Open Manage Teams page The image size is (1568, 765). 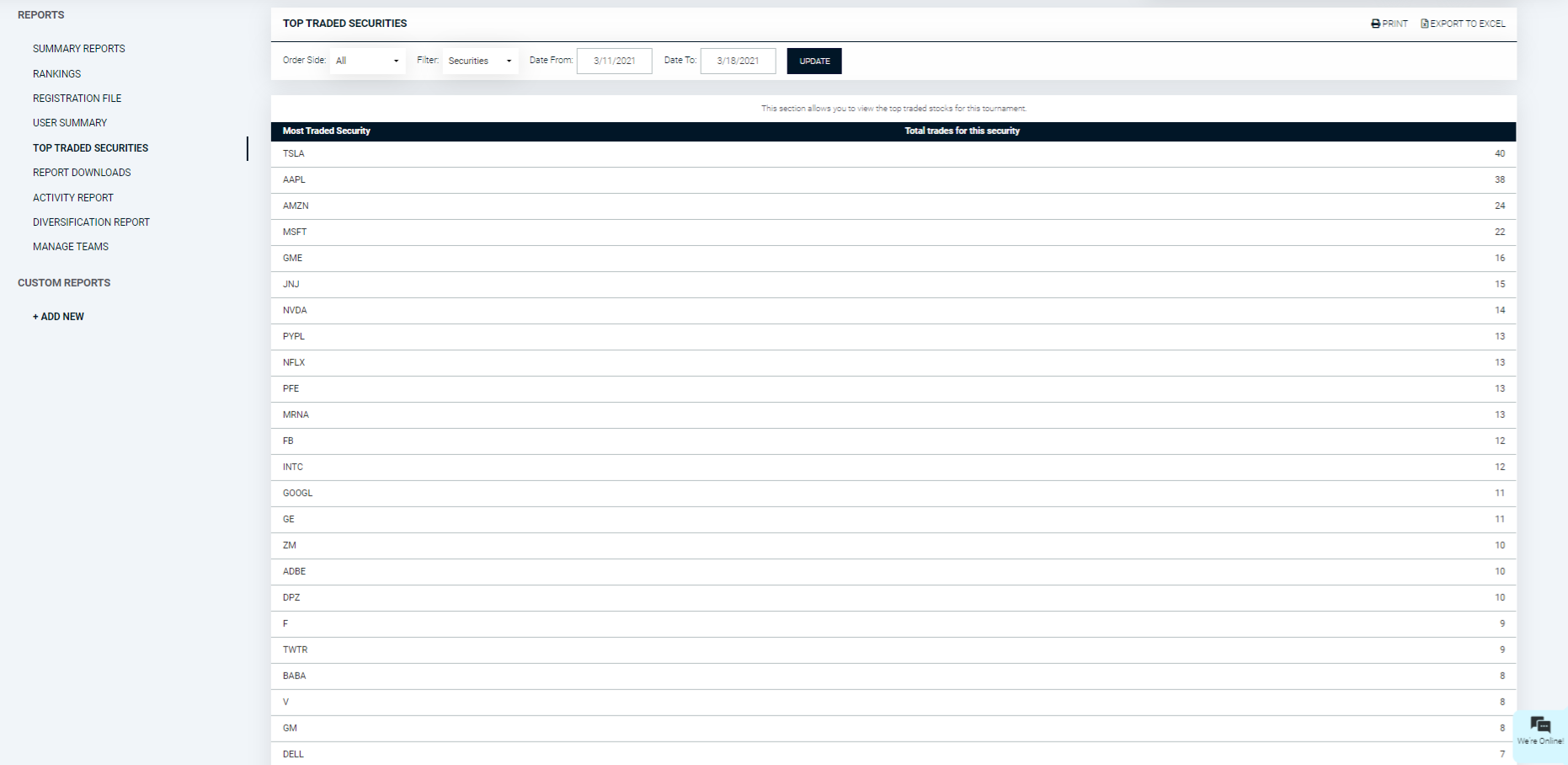71,247
